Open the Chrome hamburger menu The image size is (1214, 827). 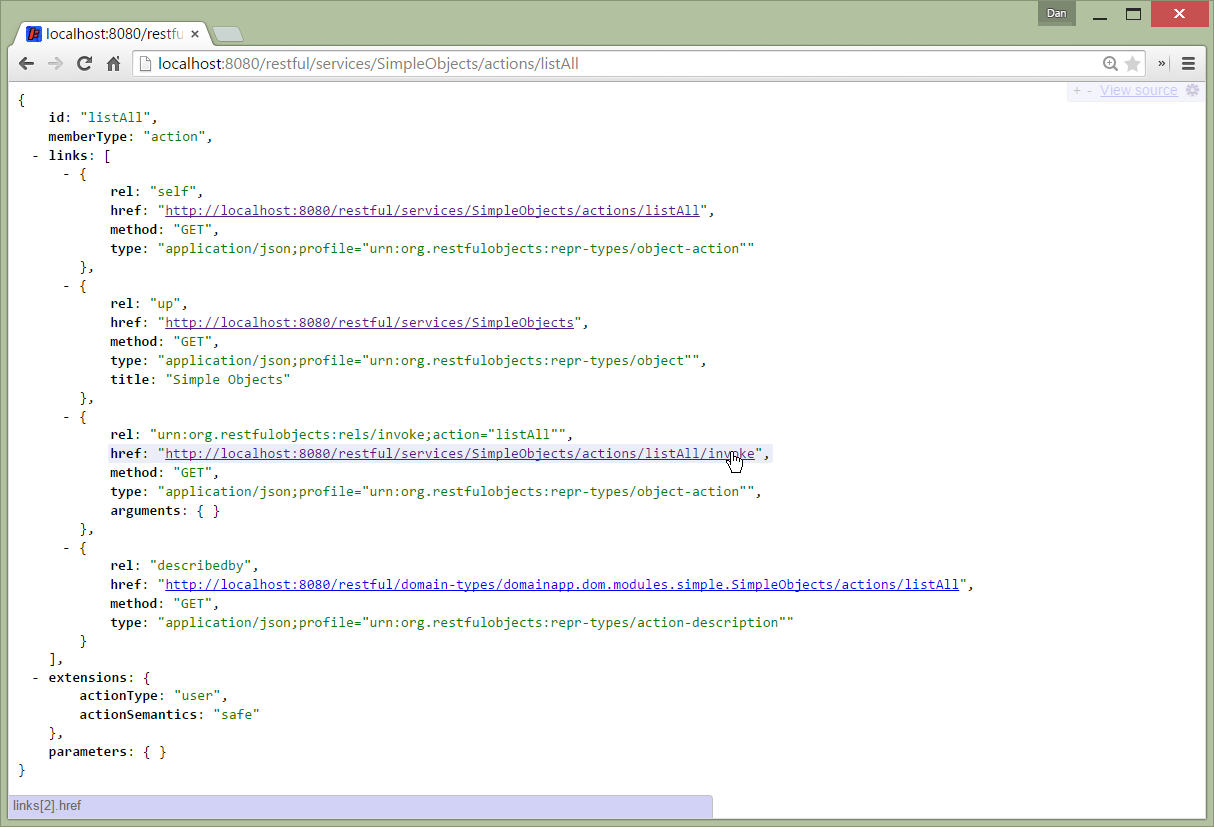pyautogui.click(x=1188, y=64)
